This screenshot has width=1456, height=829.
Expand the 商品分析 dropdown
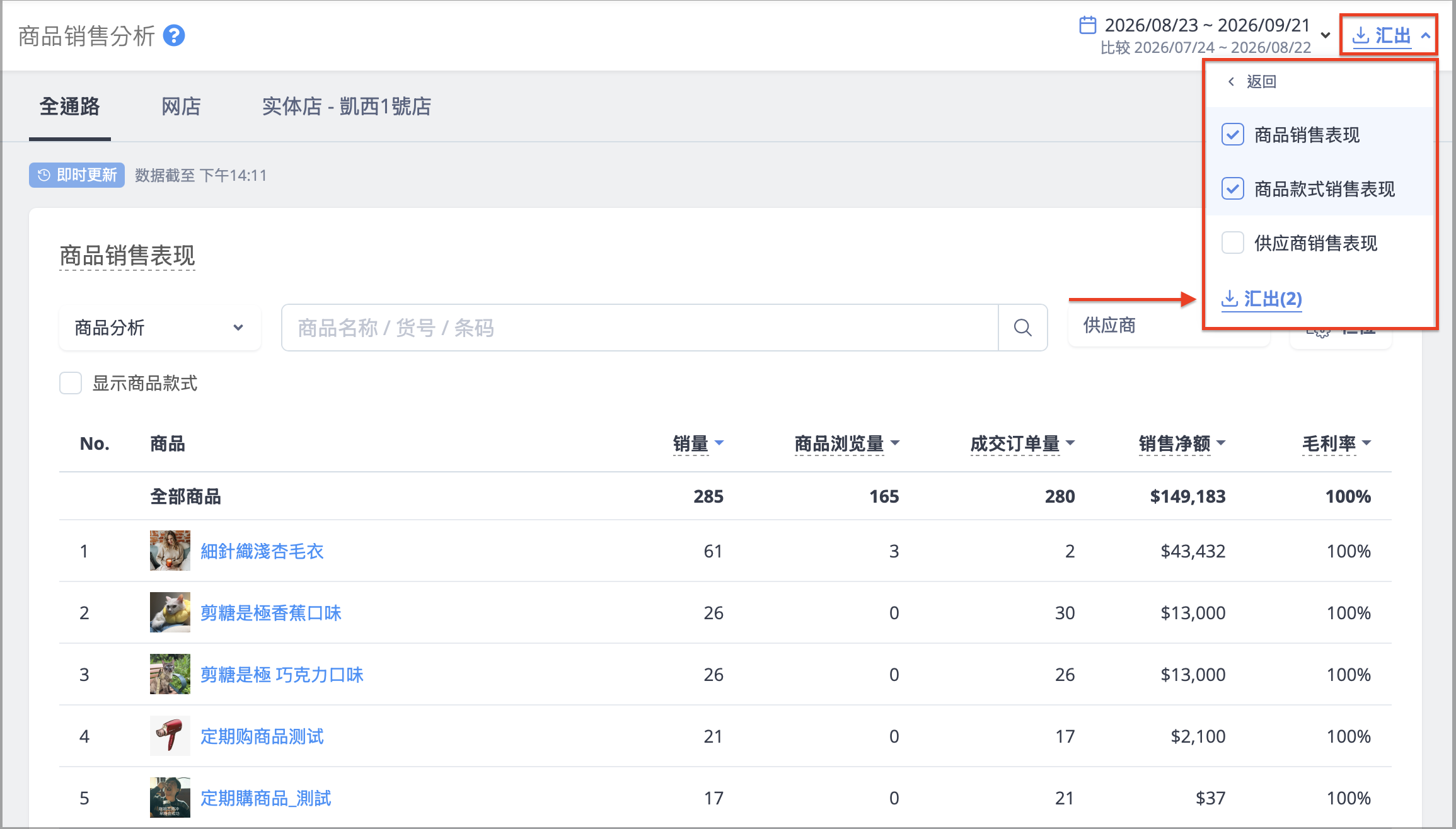(160, 328)
